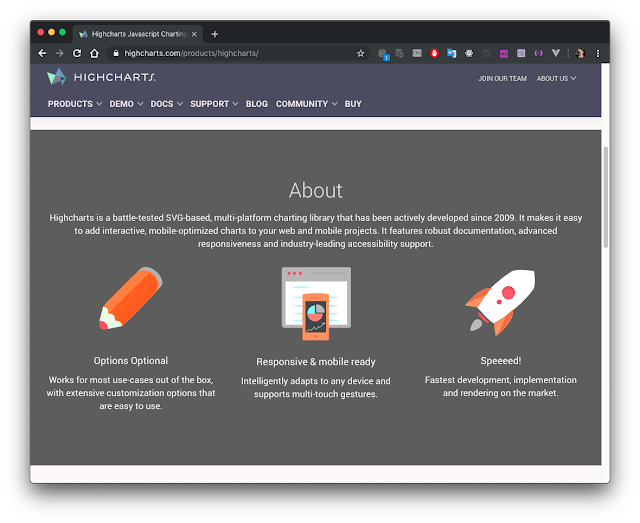Viewport: 640px width, 523px height.
Task: Open the Chrome three-dot menu
Action: (x=598, y=53)
